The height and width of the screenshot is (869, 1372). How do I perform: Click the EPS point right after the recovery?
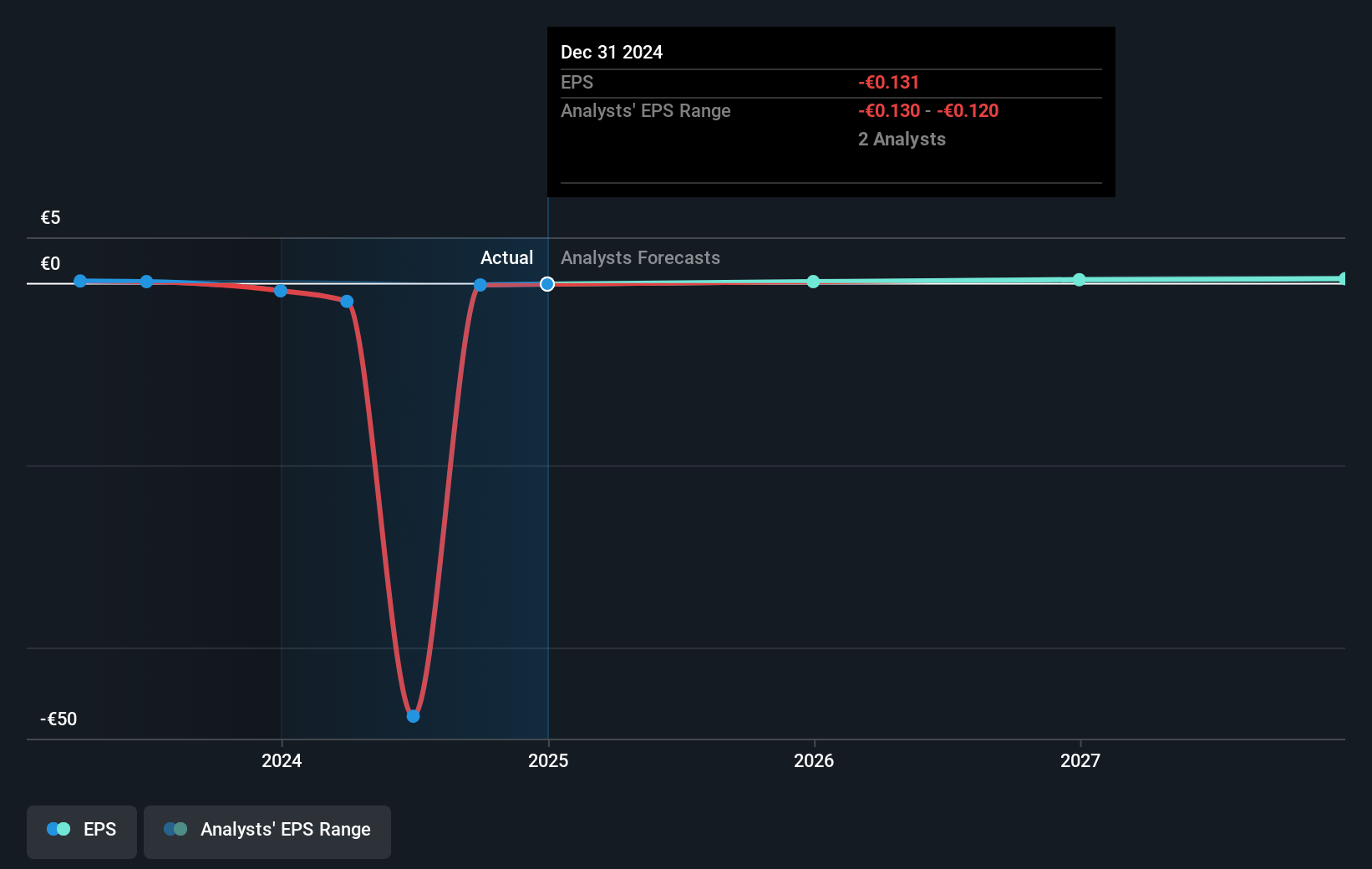pos(480,285)
